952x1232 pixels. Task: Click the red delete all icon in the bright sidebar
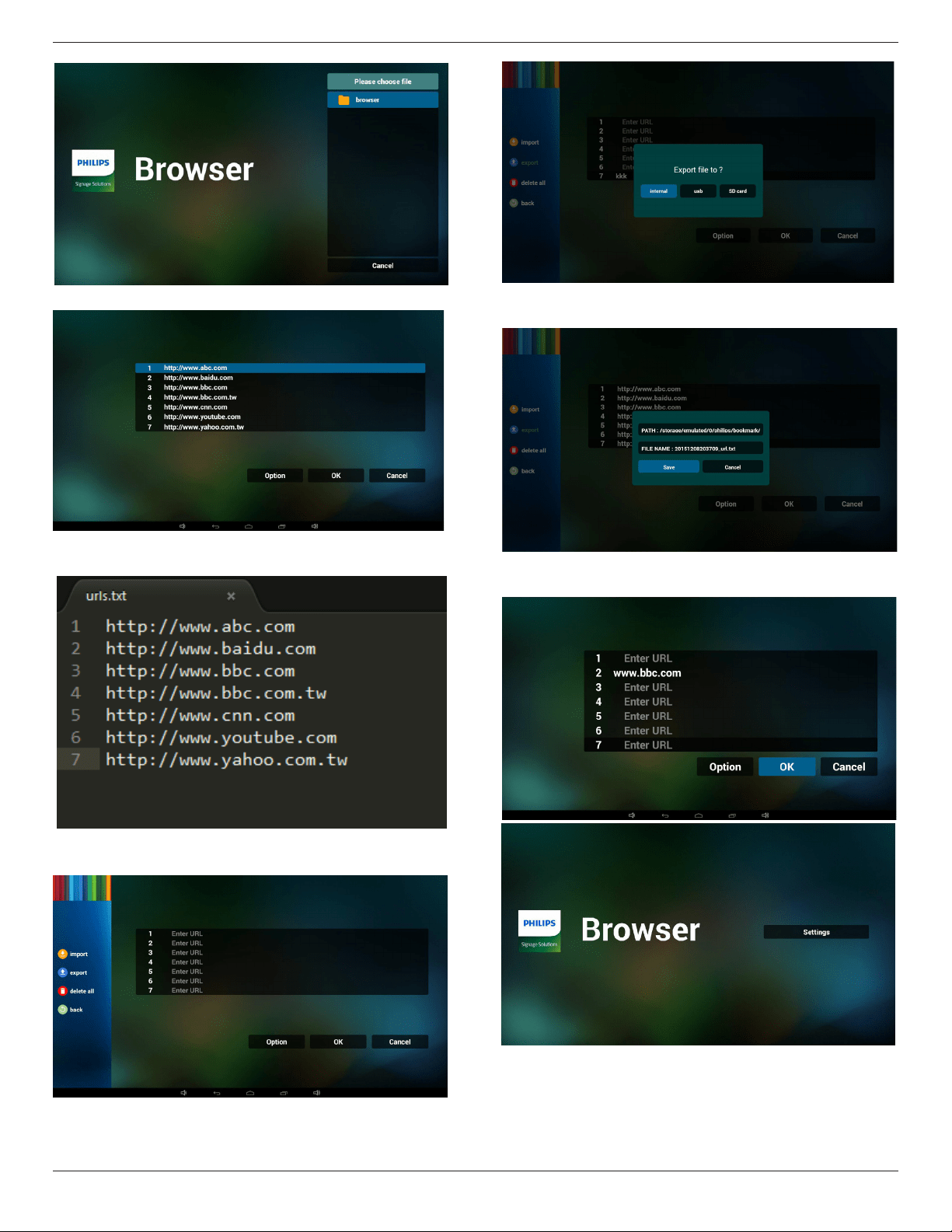click(63, 991)
